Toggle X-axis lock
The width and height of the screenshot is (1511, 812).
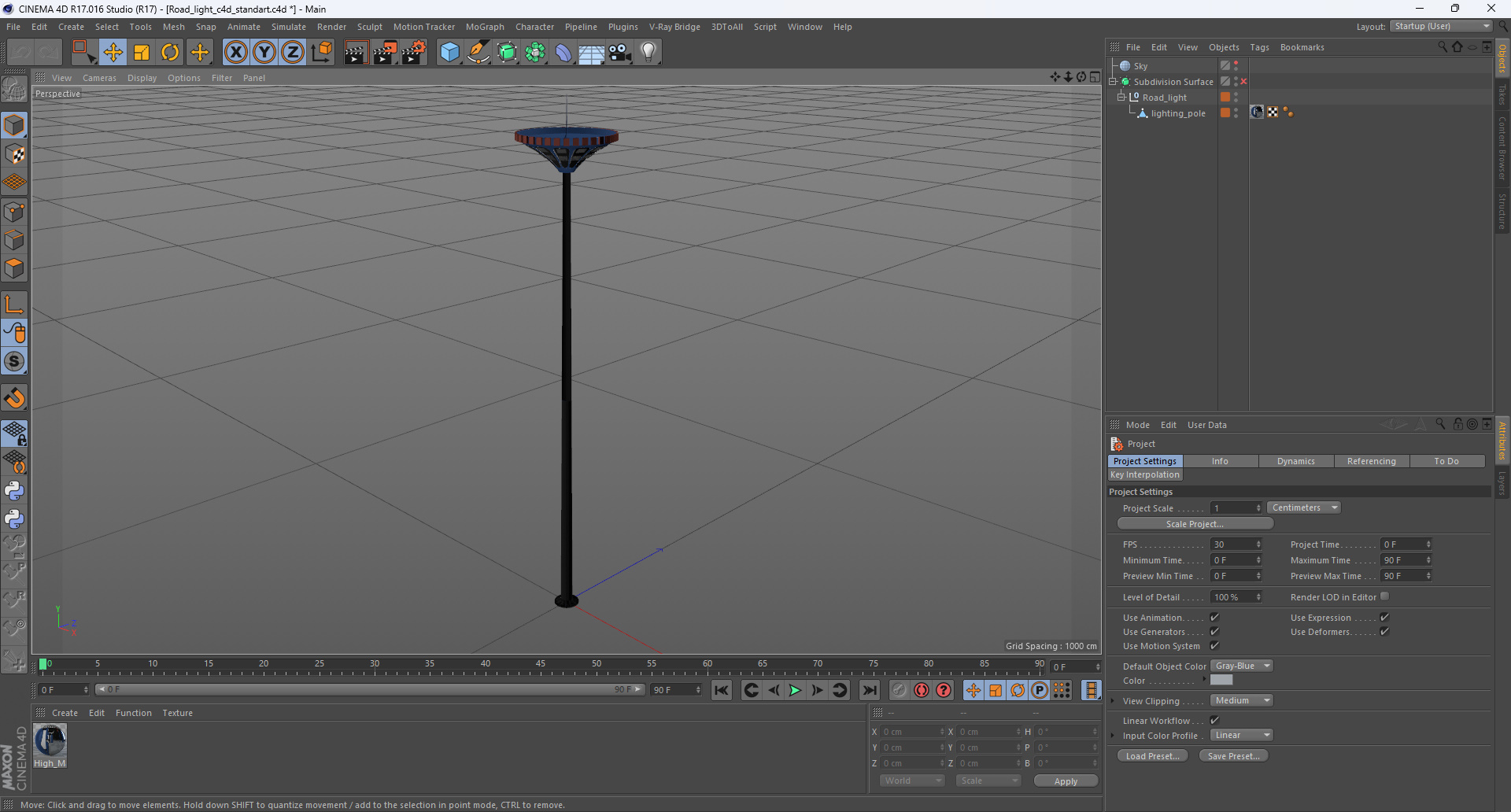(x=235, y=53)
